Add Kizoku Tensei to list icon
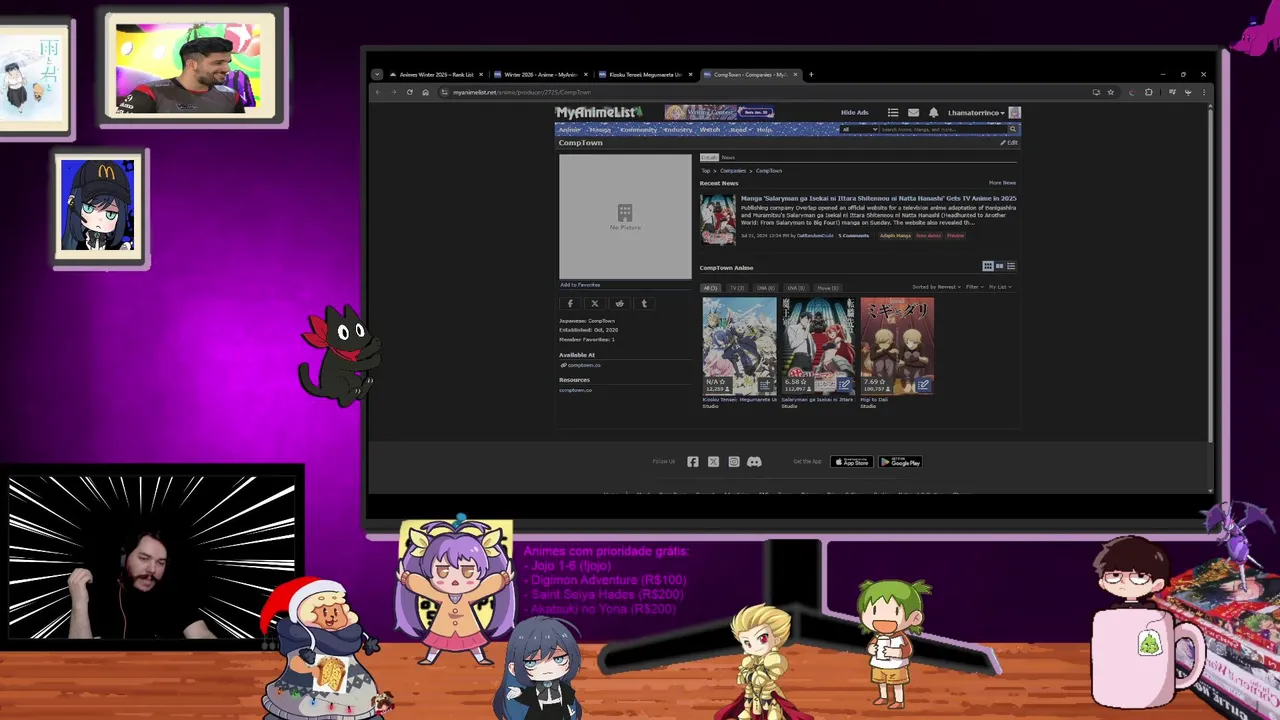The height and width of the screenshot is (720, 1280). coord(765,385)
